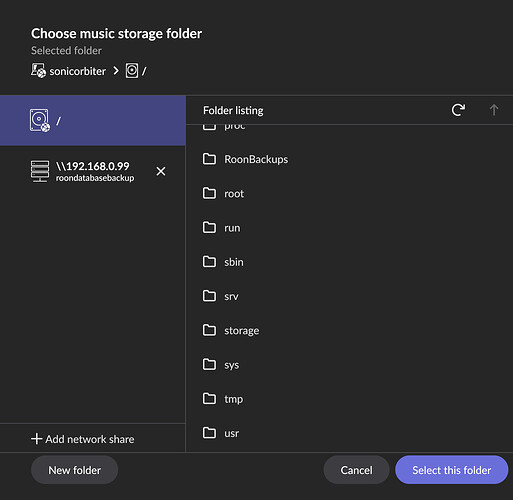Click the disk icon in breadcrumb path
Viewport: 513px width, 500px height.
[x=132, y=71]
